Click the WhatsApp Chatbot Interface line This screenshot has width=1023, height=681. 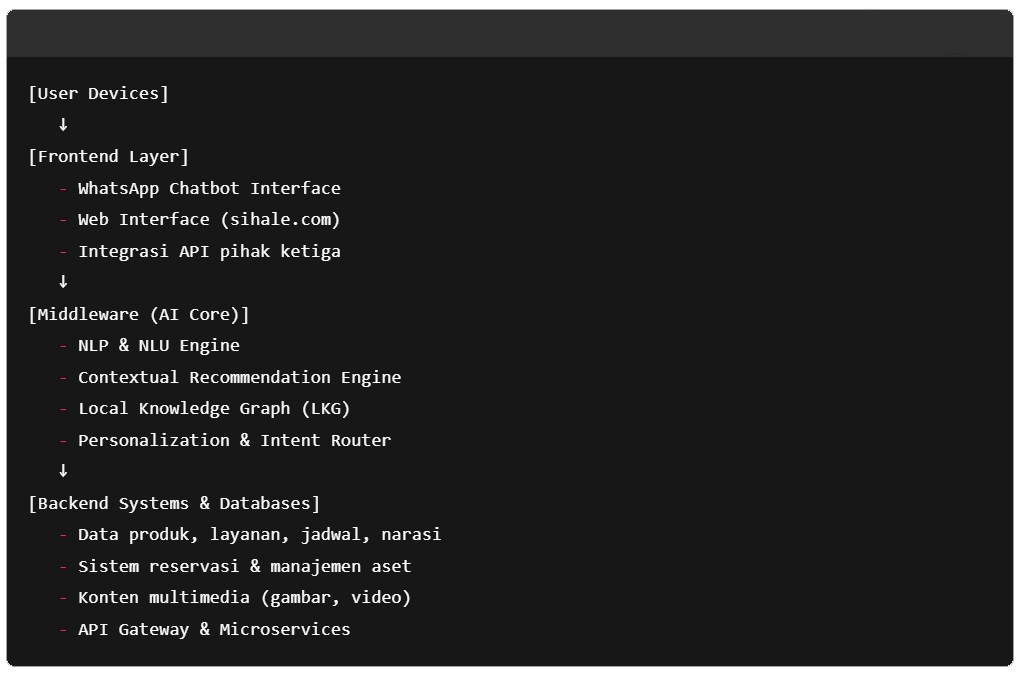[x=209, y=188]
